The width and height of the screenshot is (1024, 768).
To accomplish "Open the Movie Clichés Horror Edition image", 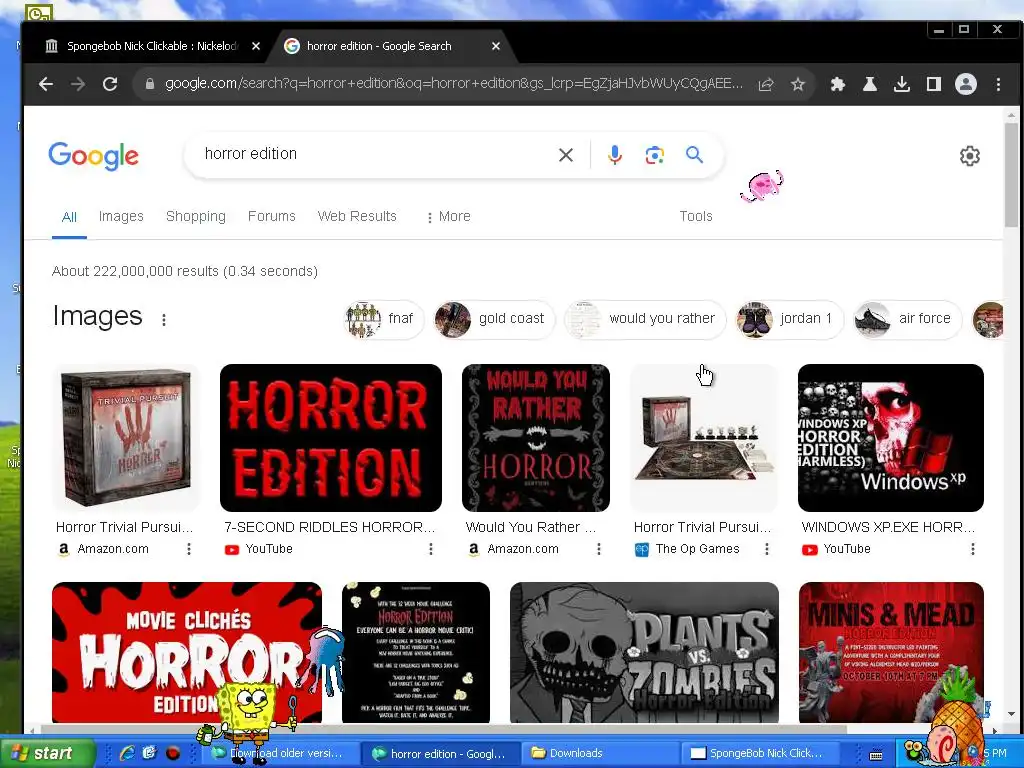I will (x=187, y=652).
